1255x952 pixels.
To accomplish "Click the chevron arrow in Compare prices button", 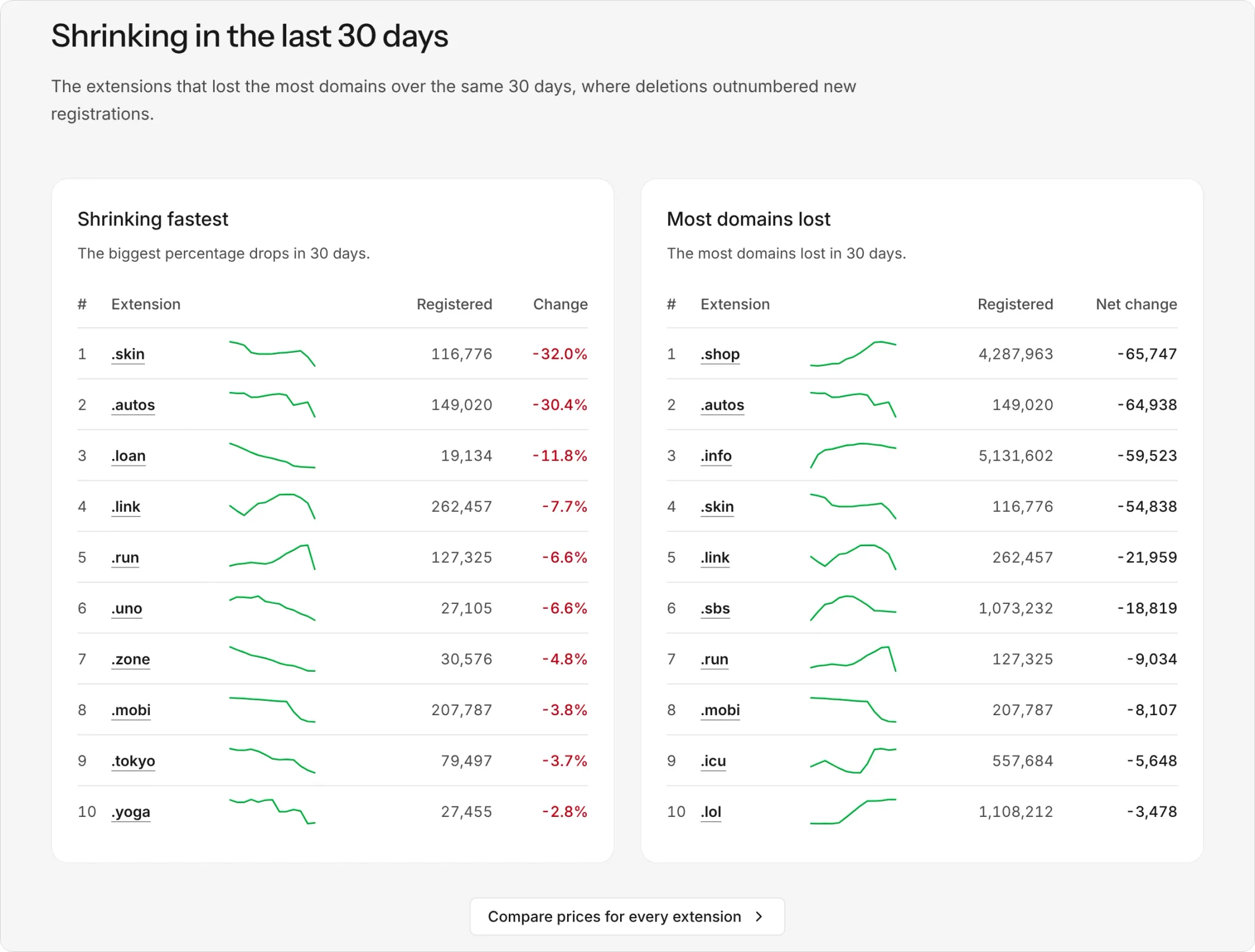I will pyautogui.click(x=759, y=917).
